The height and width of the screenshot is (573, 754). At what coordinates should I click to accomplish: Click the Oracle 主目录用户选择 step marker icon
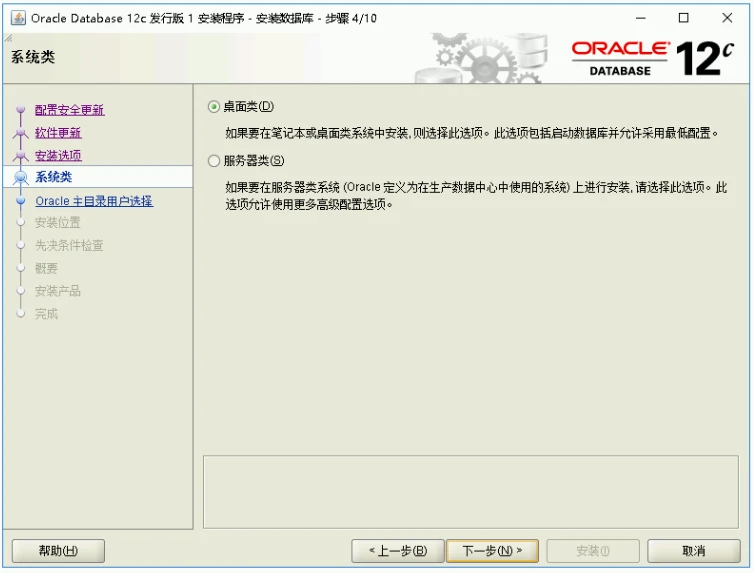pos(20,201)
